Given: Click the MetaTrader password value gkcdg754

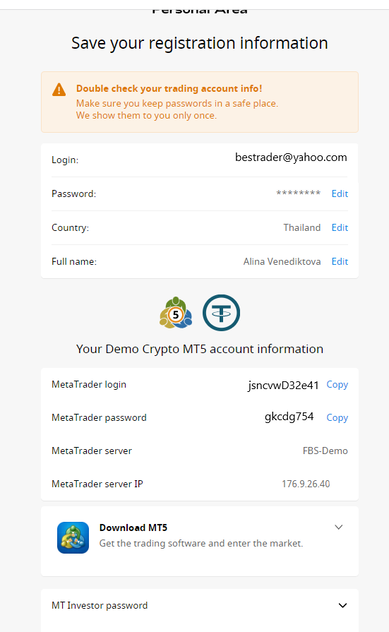Looking at the screenshot, I should pyautogui.click(x=289, y=417).
